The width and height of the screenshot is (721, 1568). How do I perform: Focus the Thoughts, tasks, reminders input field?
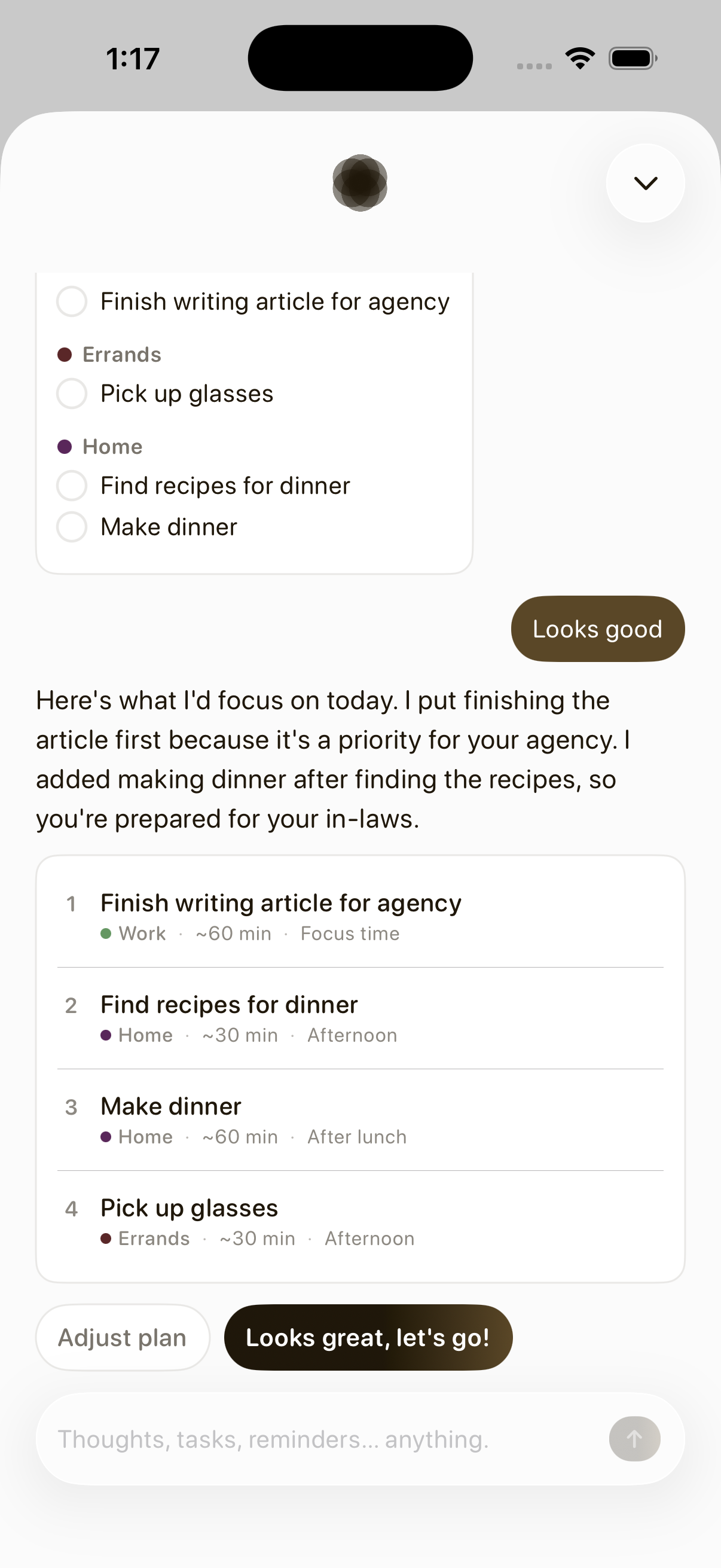(322, 1439)
